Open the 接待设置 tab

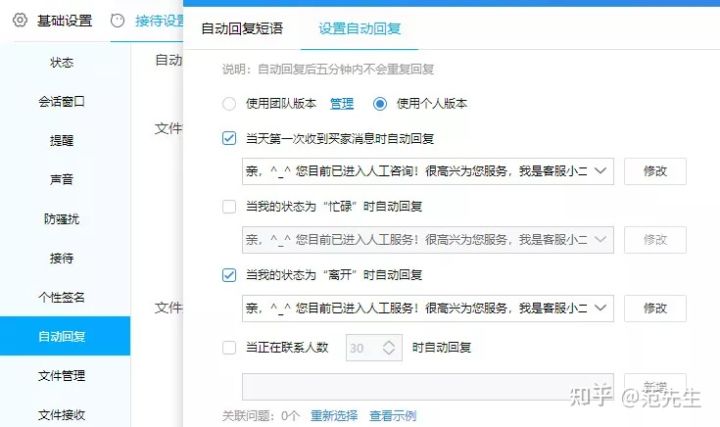click(159, 21)
